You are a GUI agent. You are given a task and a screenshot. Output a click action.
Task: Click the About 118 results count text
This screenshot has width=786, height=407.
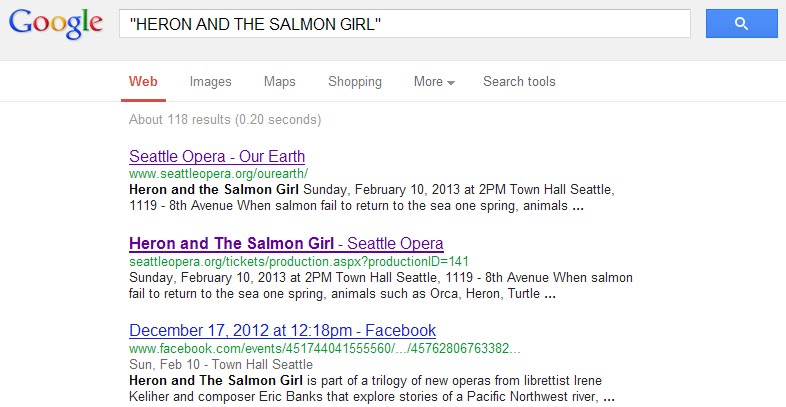[225, 120]
